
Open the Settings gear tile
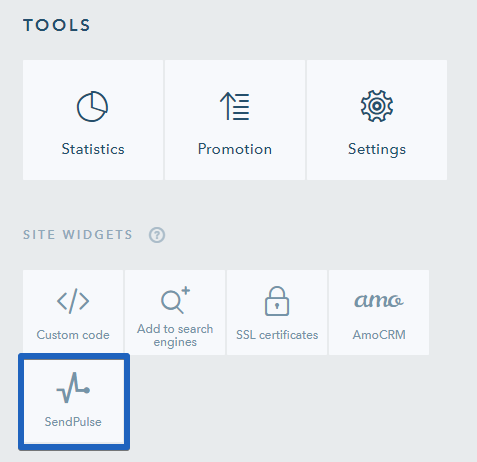coord(377,120)
